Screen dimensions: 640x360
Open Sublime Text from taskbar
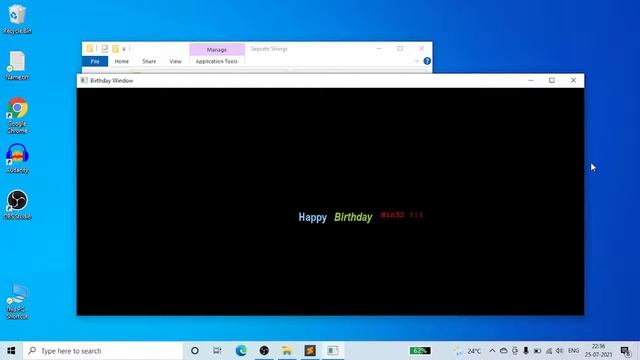(x=310, y=351)
